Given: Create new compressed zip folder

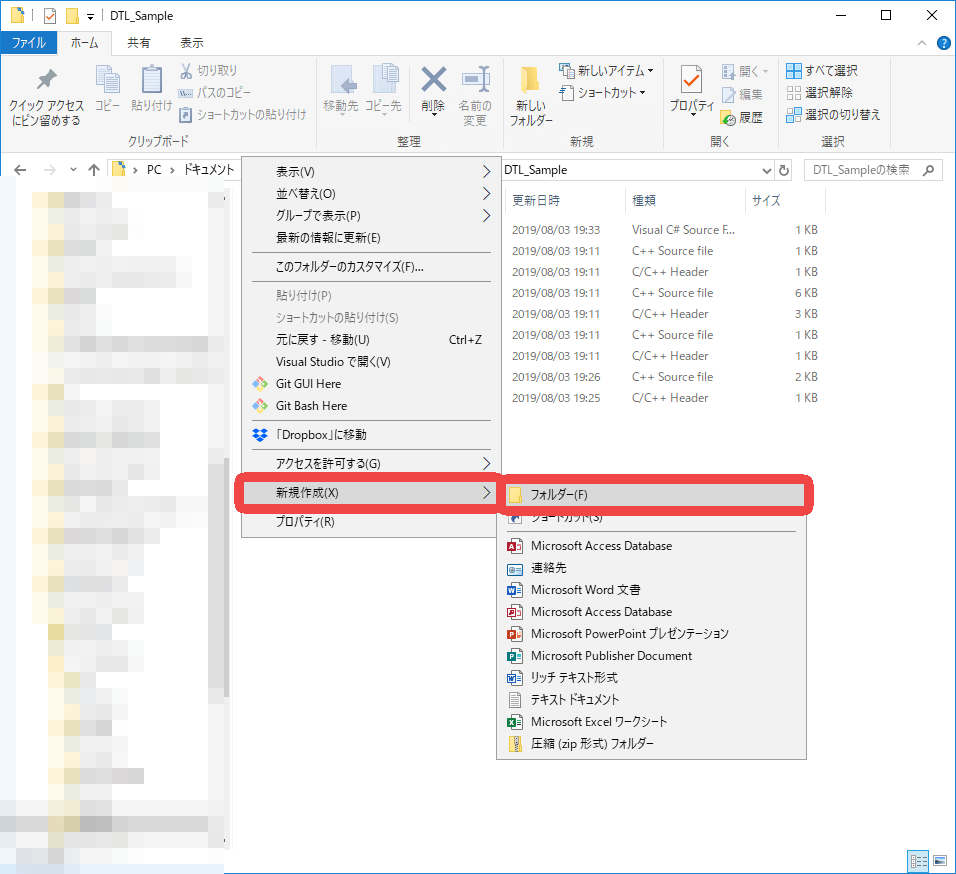Looking at the screenshot, I should pos(592,744).
